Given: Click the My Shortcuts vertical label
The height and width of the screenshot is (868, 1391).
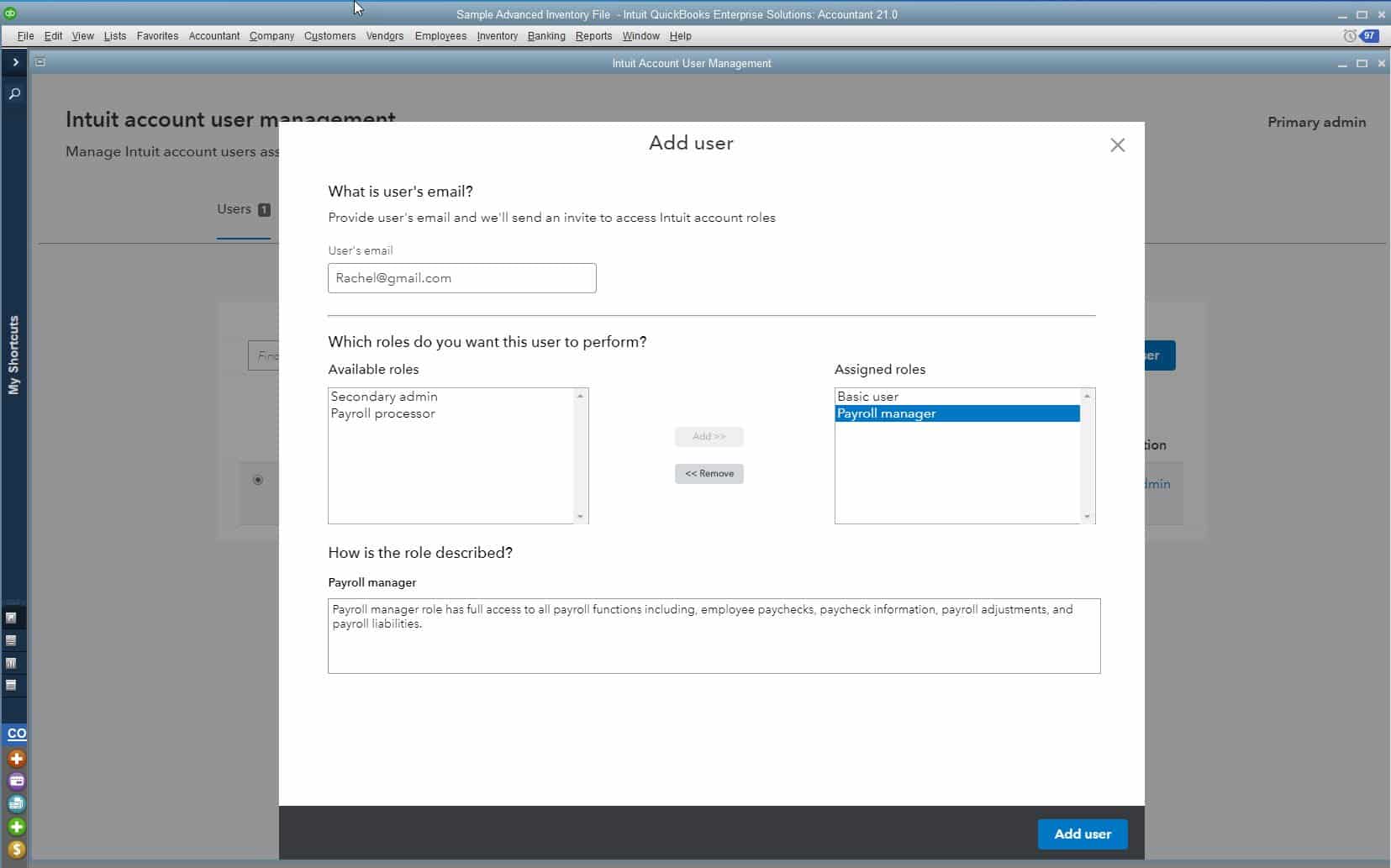Looking at the screenshot, I should click(13, 355).
